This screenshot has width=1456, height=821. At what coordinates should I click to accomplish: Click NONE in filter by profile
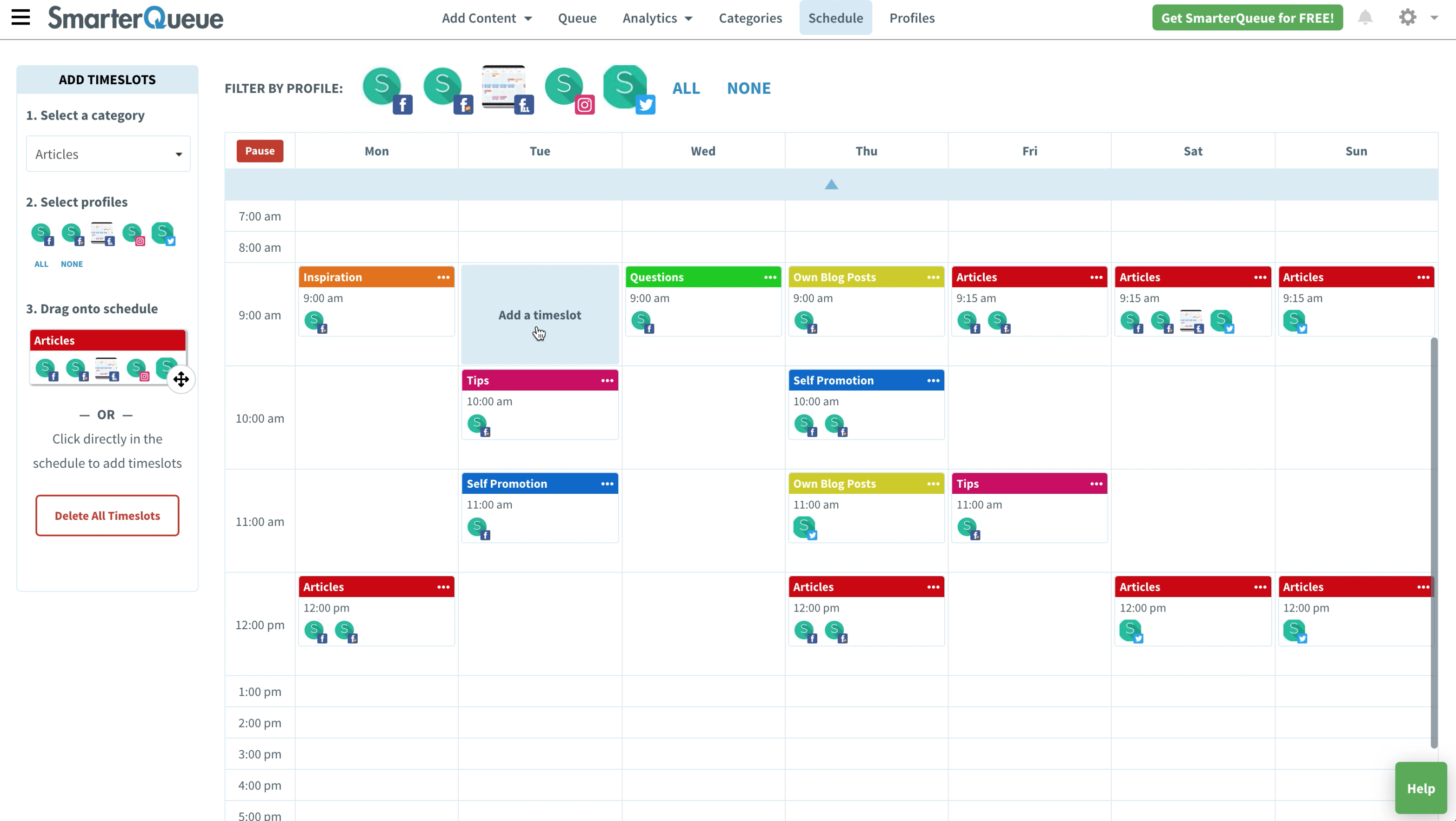(748, 88)
